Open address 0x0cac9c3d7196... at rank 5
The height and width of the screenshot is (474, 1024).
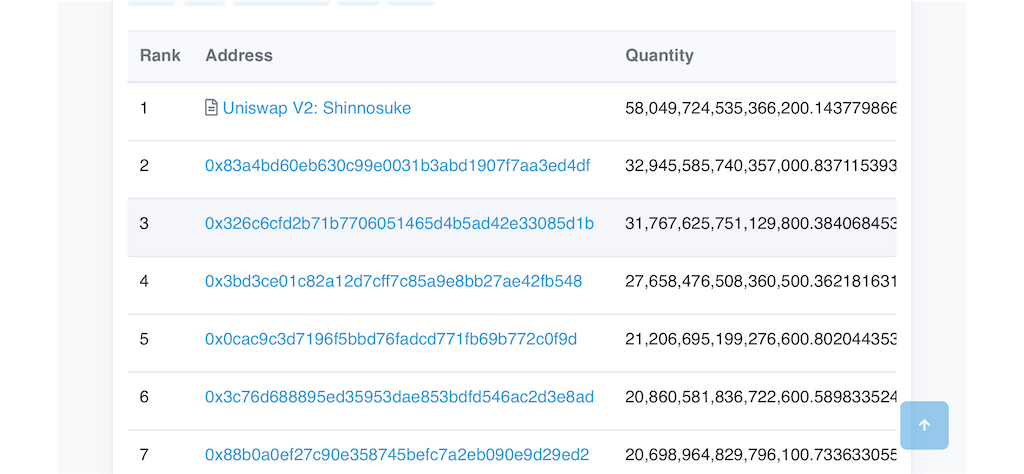point(391,340)
